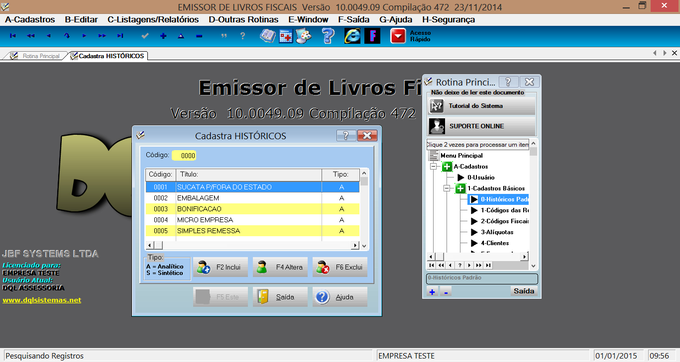Open SUPORTE ONLINE
Image resolution: width=680 pixels, height=362 pixels.
pyautogui.click(x=481, y=126)
